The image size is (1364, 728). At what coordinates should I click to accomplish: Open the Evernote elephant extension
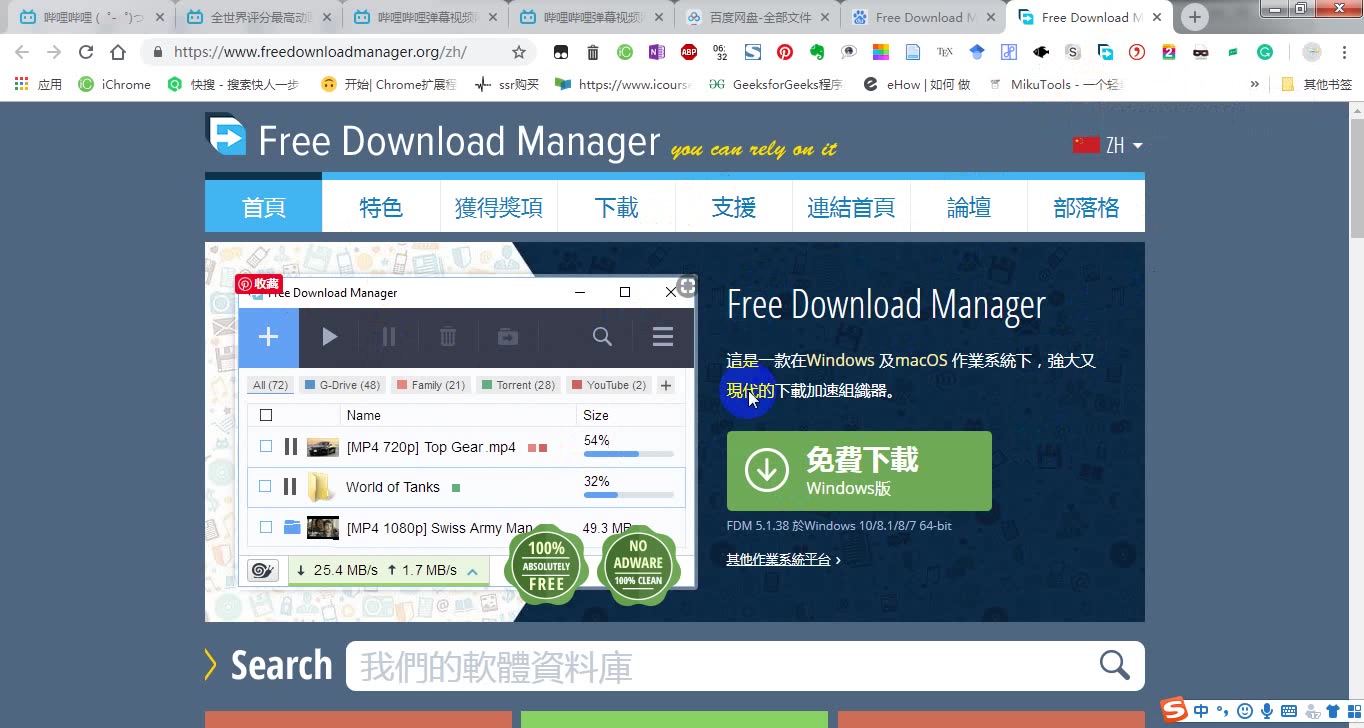[x=816, y=52]
